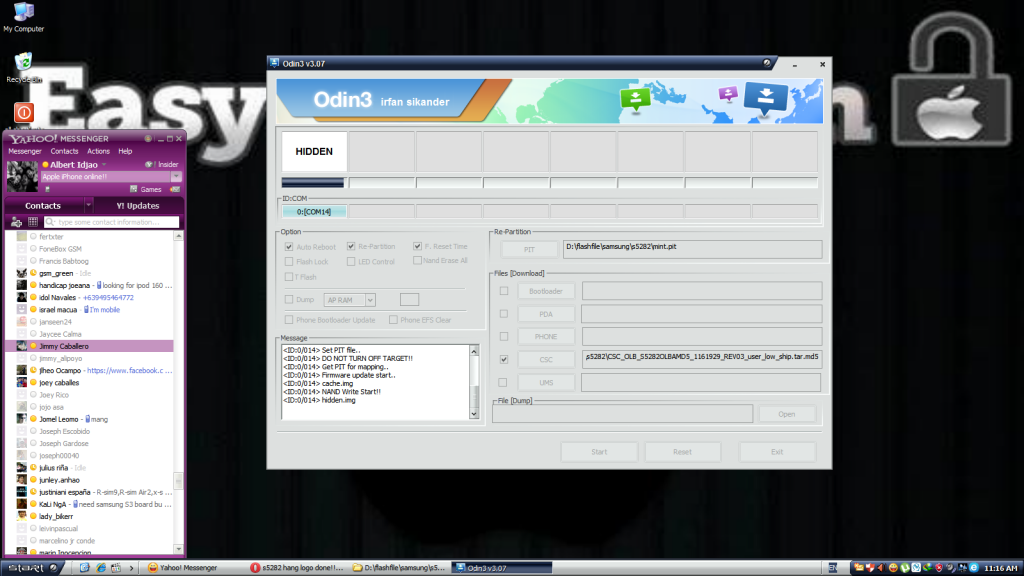Click the EN language bar indicator
This screenshot has height=576, width=1024.
click(833, 568)
